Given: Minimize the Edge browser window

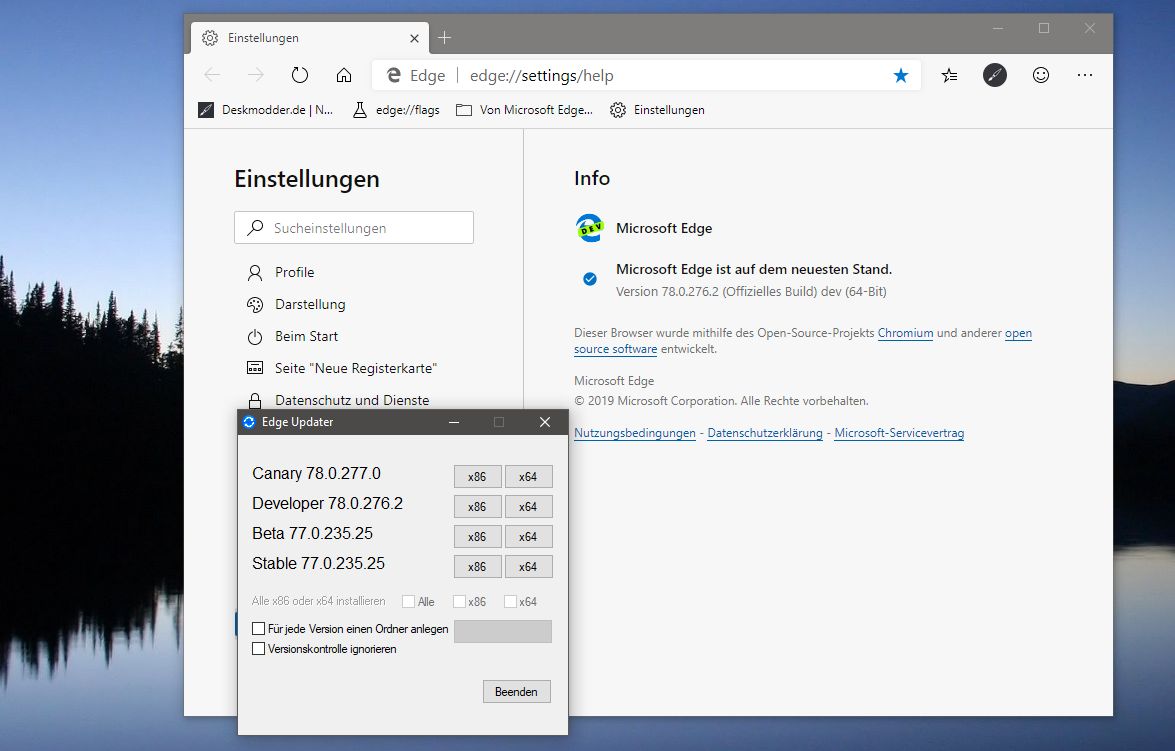Looking at the screenshot, I should click(998, 28).
